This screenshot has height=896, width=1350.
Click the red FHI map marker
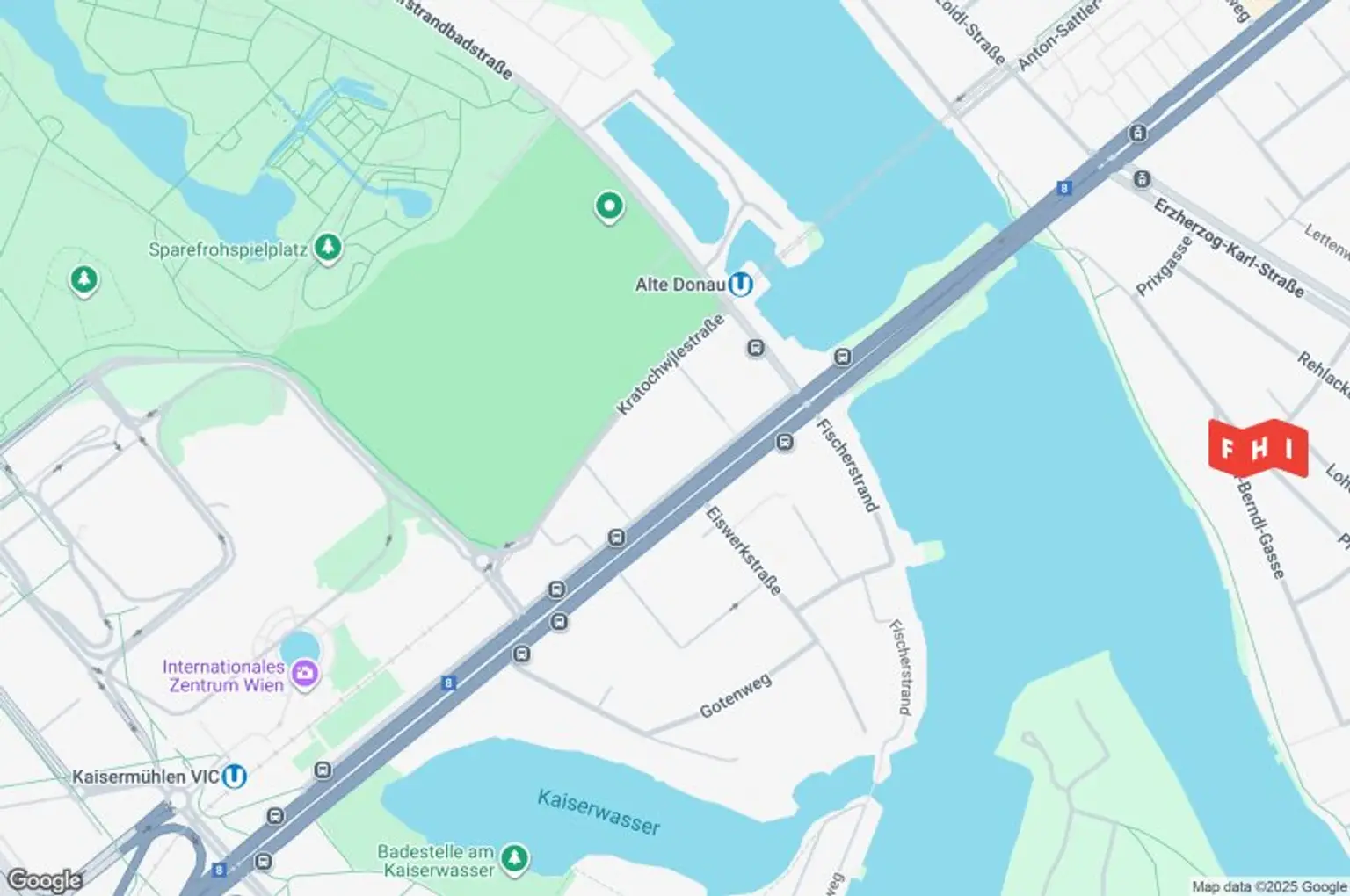(1259, 449)
